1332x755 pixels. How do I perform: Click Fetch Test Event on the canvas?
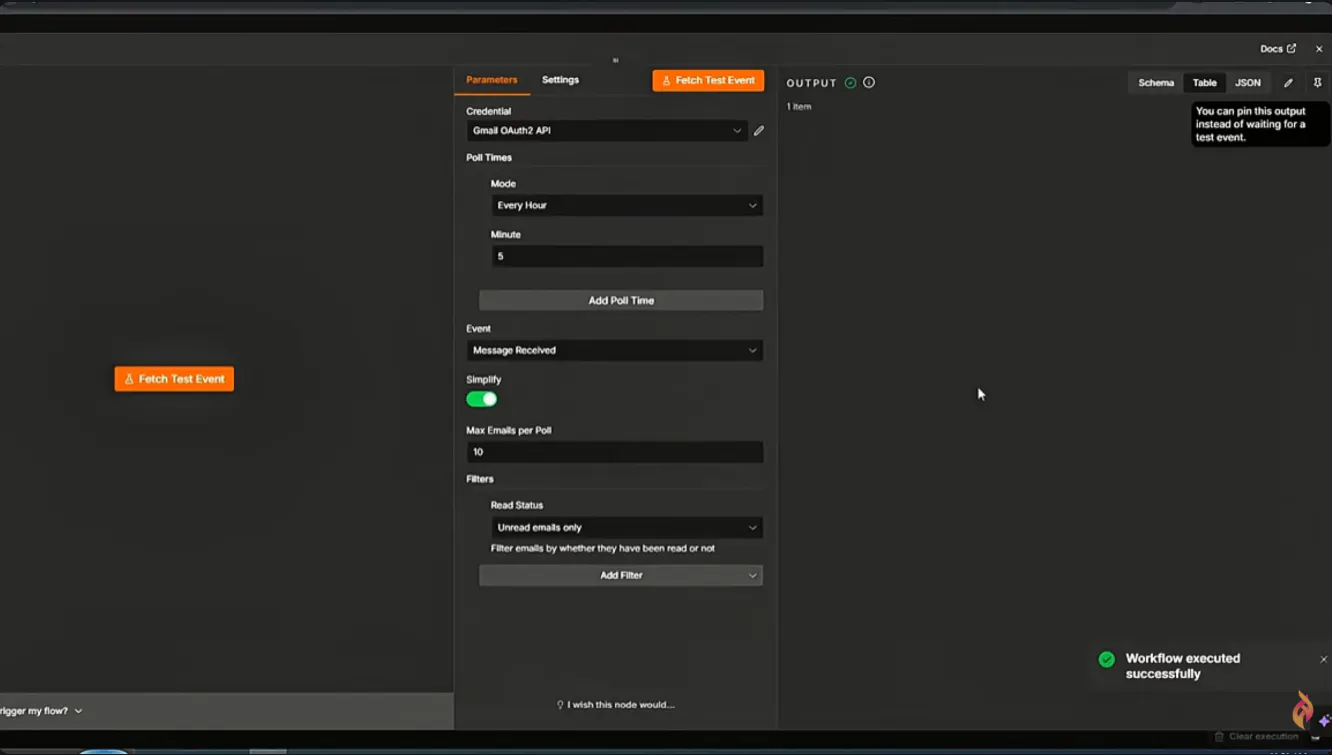(x=174, y=379)
